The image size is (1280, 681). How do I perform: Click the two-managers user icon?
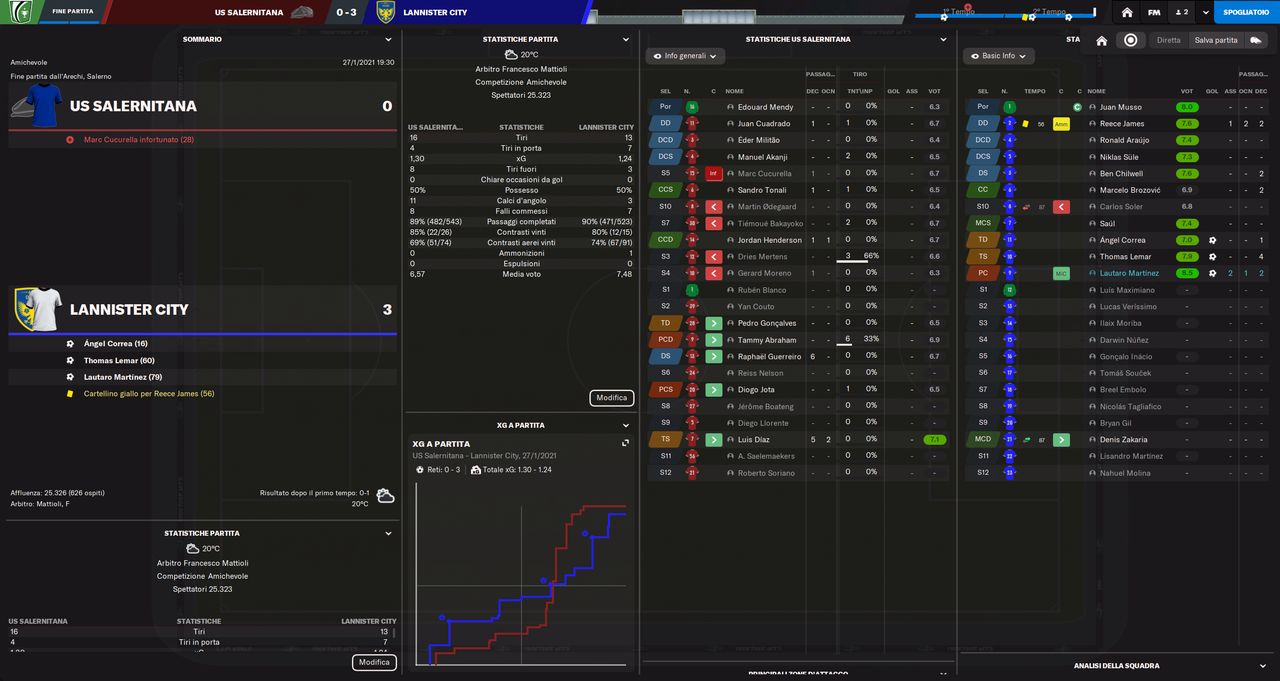point(1181,12)
